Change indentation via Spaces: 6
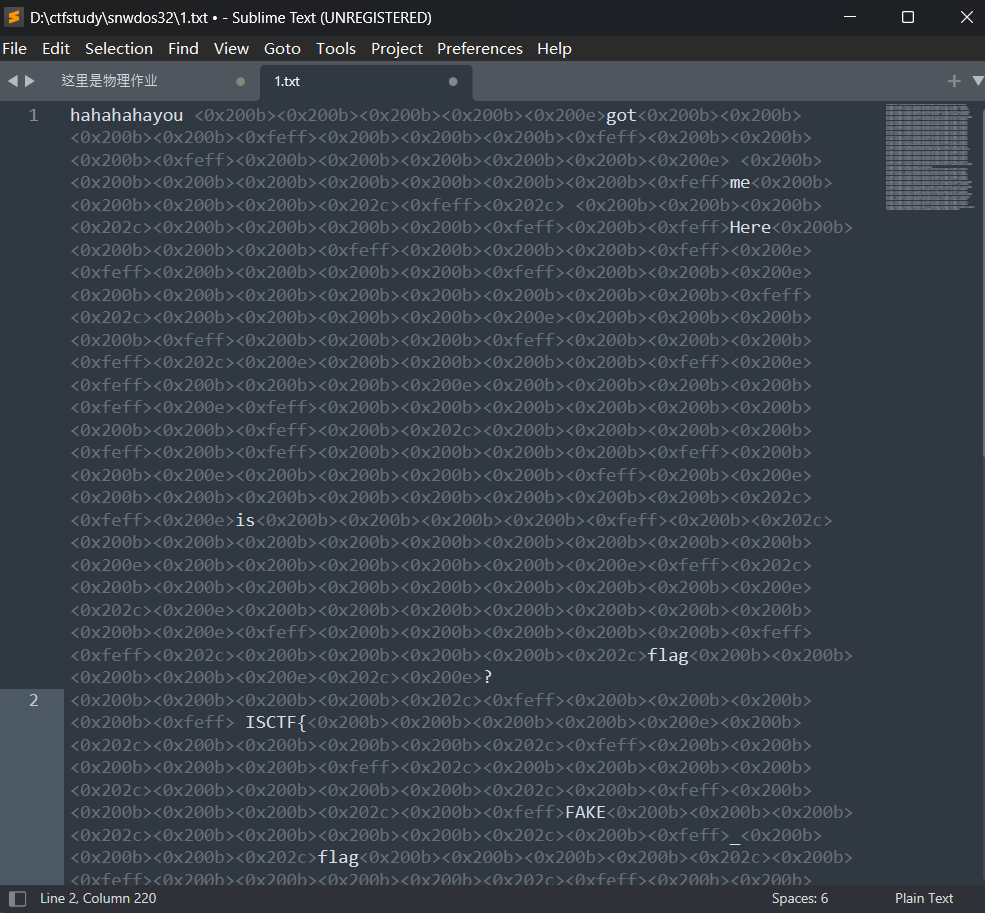The height and width of the screenshot is (913, 985). pyautogui.click(x=800, y=899)
